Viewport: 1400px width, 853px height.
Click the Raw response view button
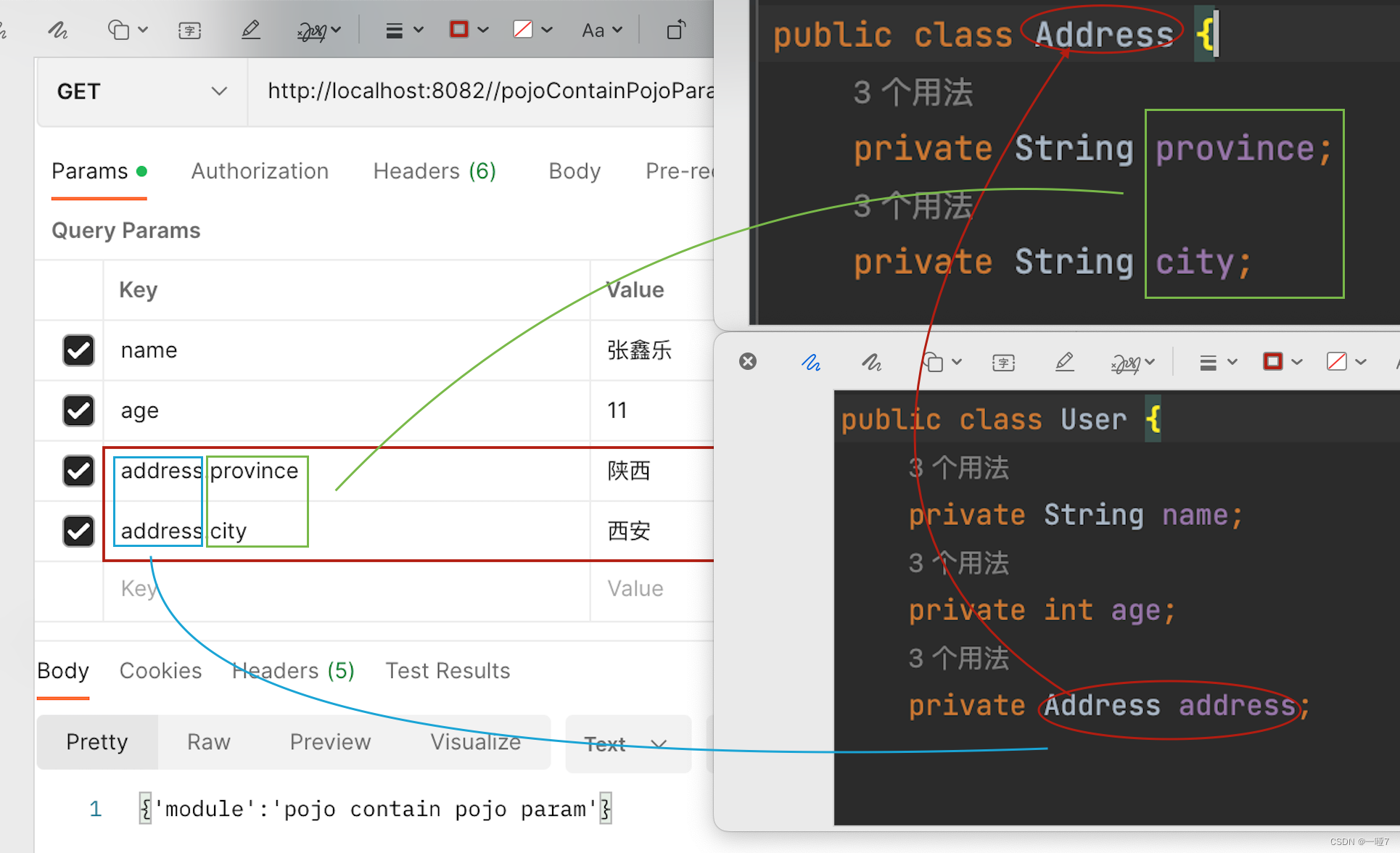click(208, 742)
